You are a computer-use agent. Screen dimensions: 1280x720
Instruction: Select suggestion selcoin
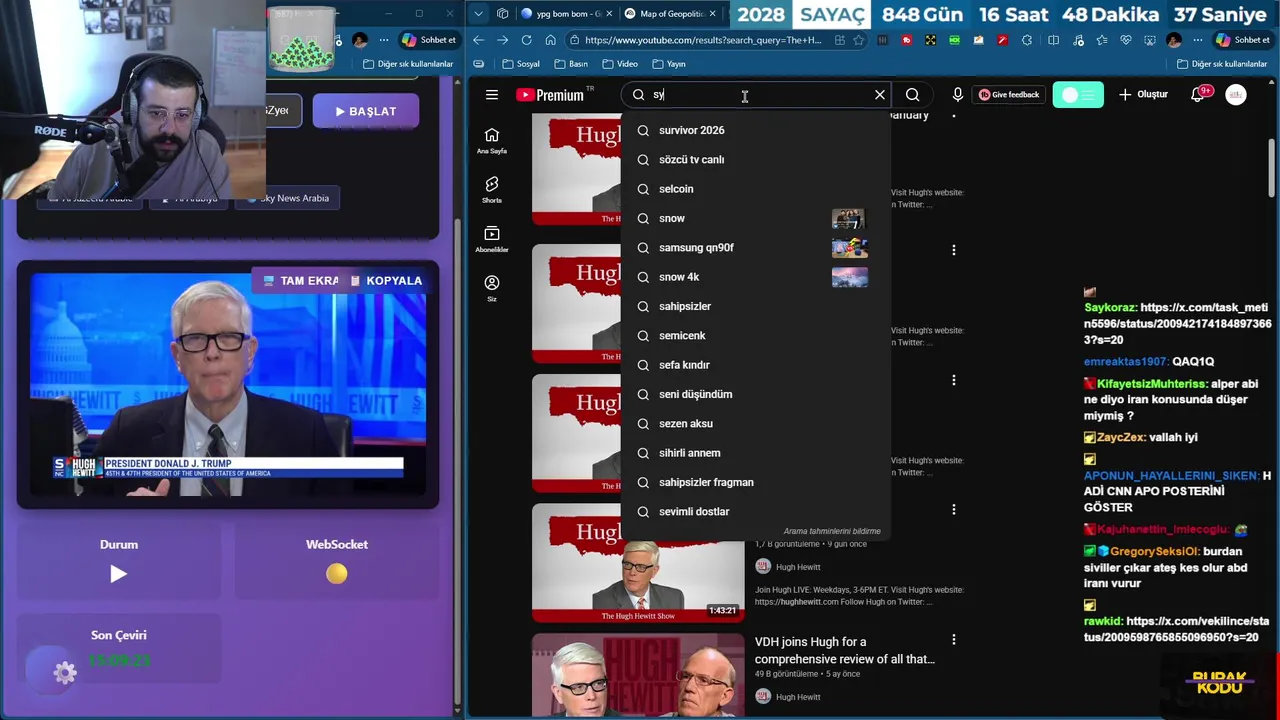pos(755,189)
